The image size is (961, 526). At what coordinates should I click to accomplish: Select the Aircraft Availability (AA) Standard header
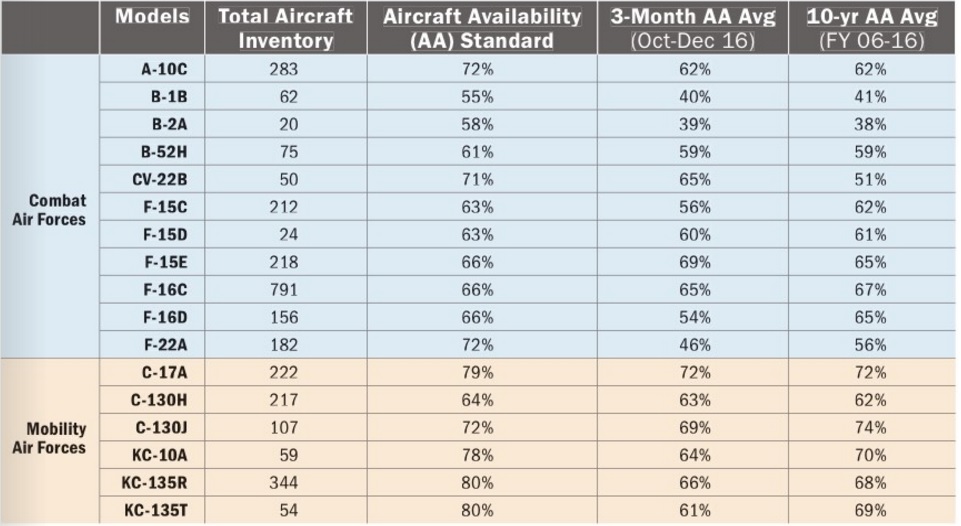pos(482,28)
